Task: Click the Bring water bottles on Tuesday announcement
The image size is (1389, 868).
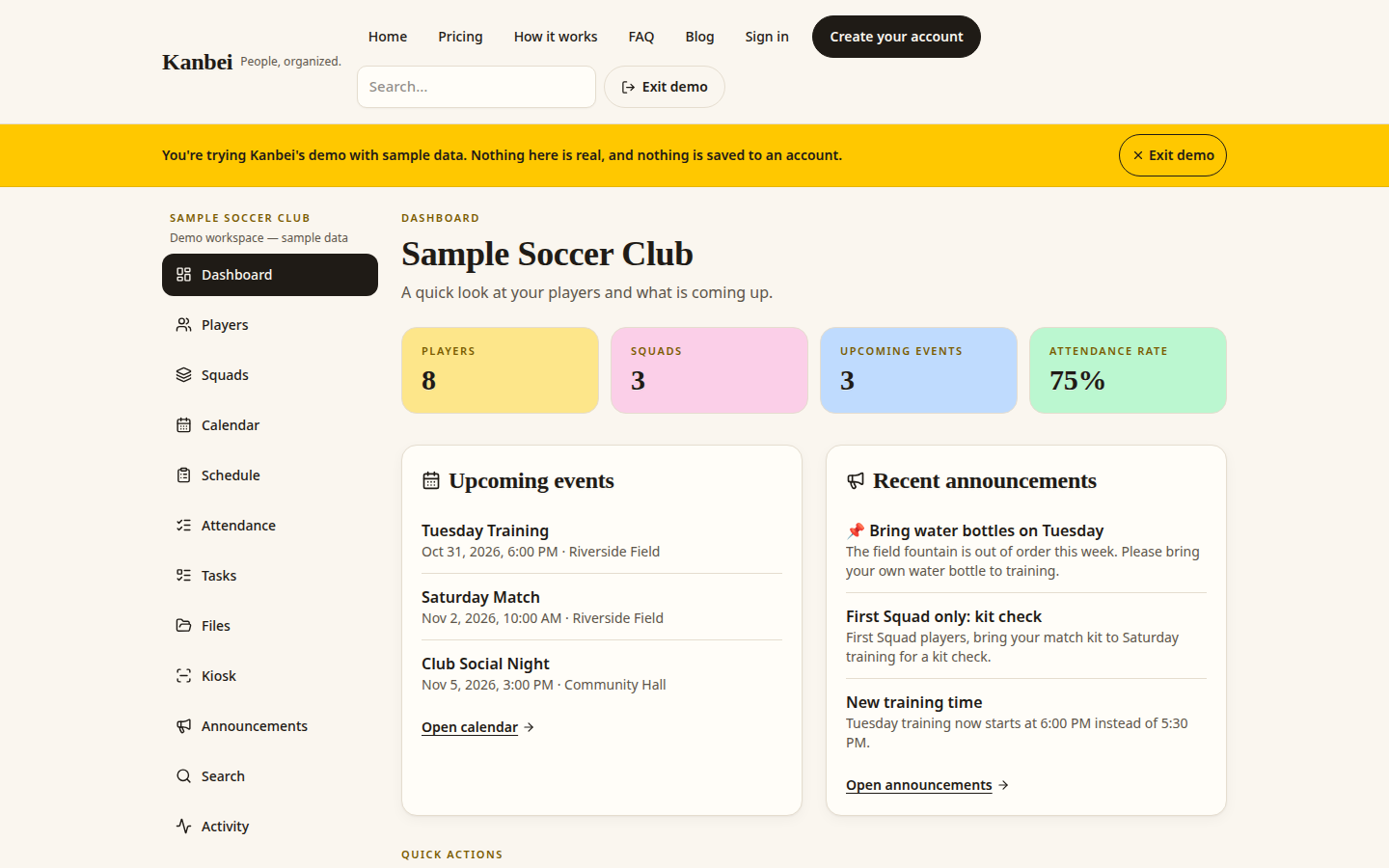Action: (x=974, y=530)
